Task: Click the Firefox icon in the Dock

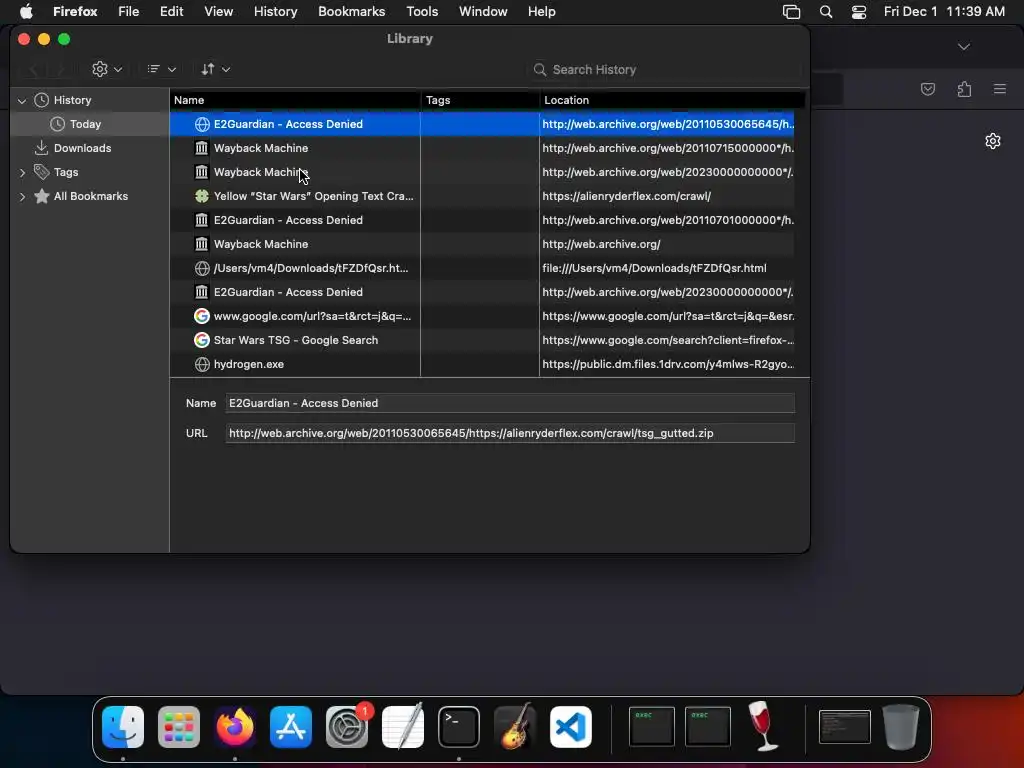Action: 234,727
